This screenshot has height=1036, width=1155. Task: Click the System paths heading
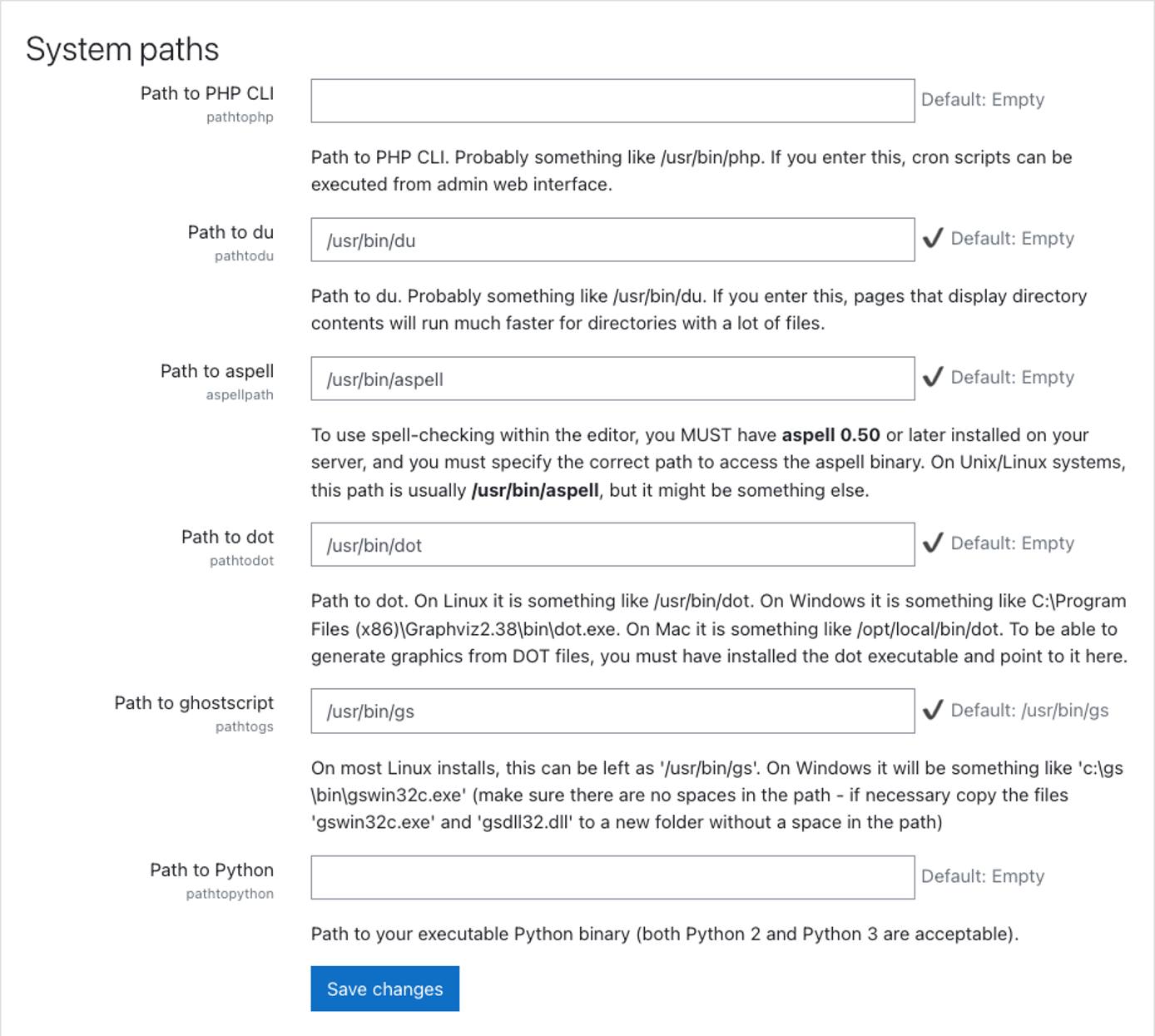(x=122, y=48)
